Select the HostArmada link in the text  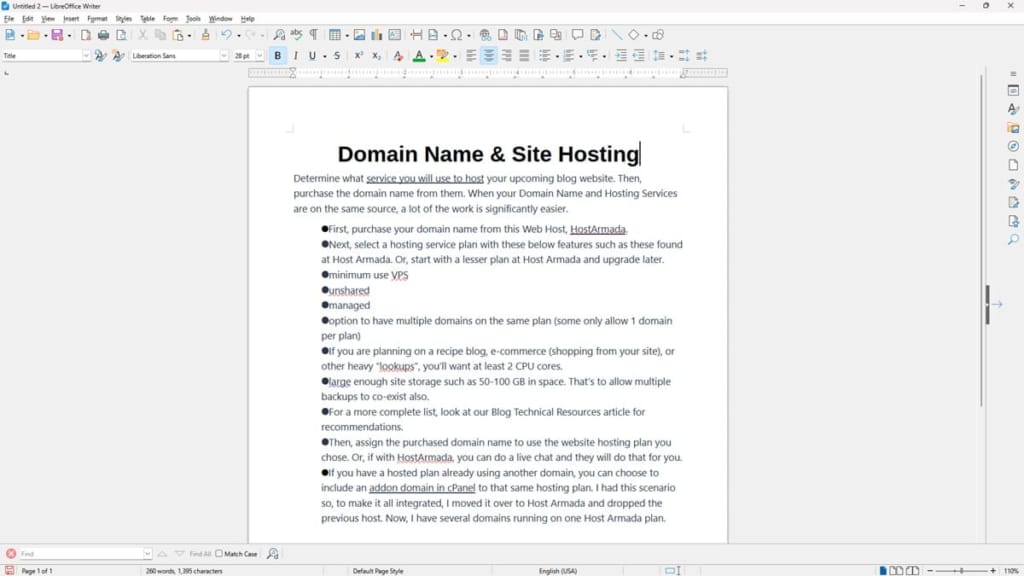click(x=600, y=228)
